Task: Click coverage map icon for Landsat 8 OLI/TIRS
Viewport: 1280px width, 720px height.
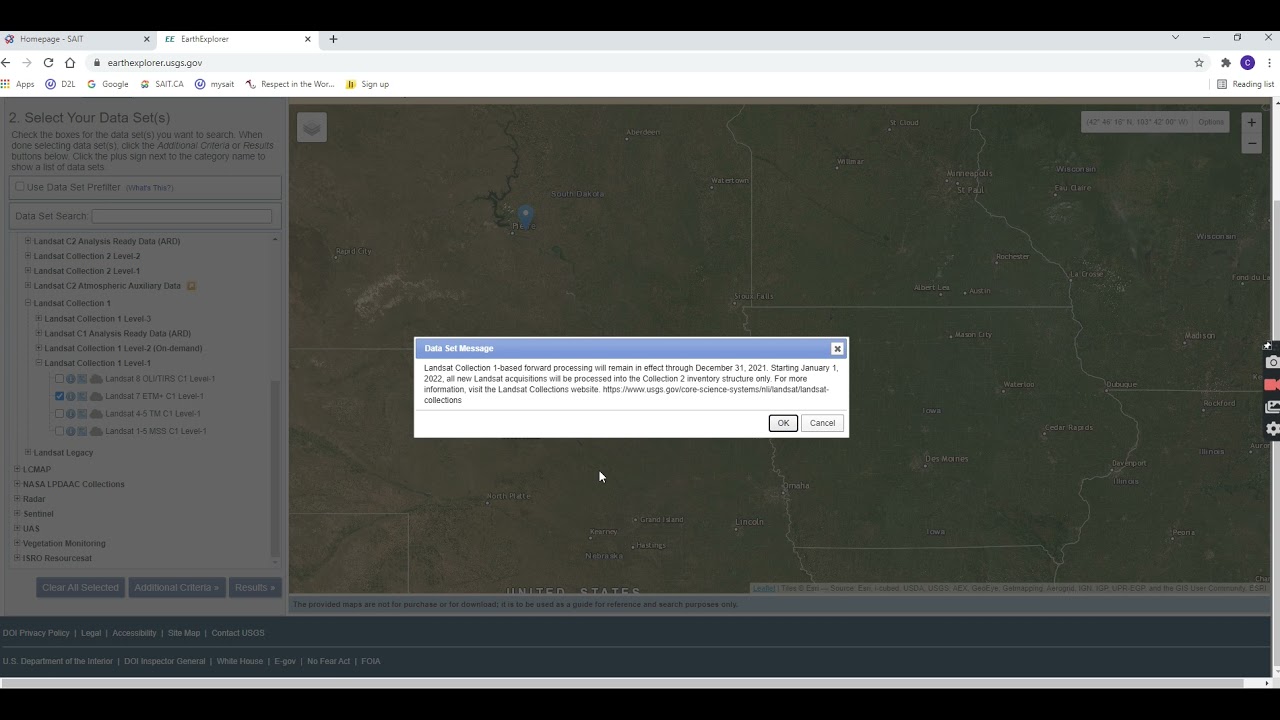Action: (x=83, y=379)
